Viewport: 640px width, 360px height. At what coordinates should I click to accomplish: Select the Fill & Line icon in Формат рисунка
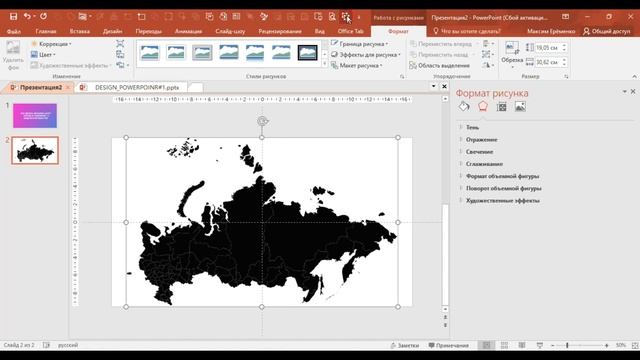(x=464, y=107)
